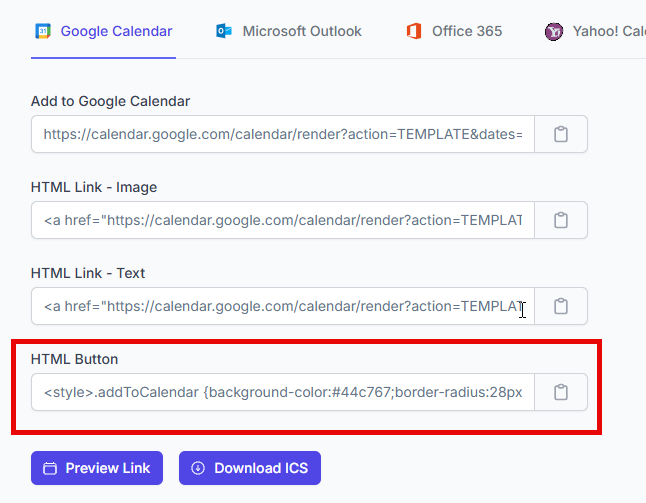Click download arrow icon in Download ICS

click(198, 468)
